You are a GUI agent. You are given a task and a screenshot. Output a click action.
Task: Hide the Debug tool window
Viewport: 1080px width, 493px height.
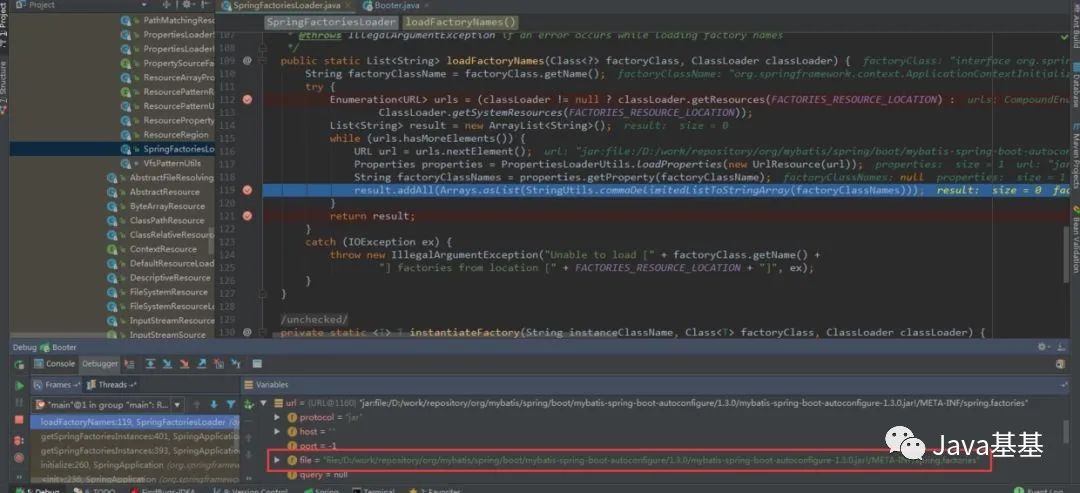pyautogui.click(x=1061, y=347)
